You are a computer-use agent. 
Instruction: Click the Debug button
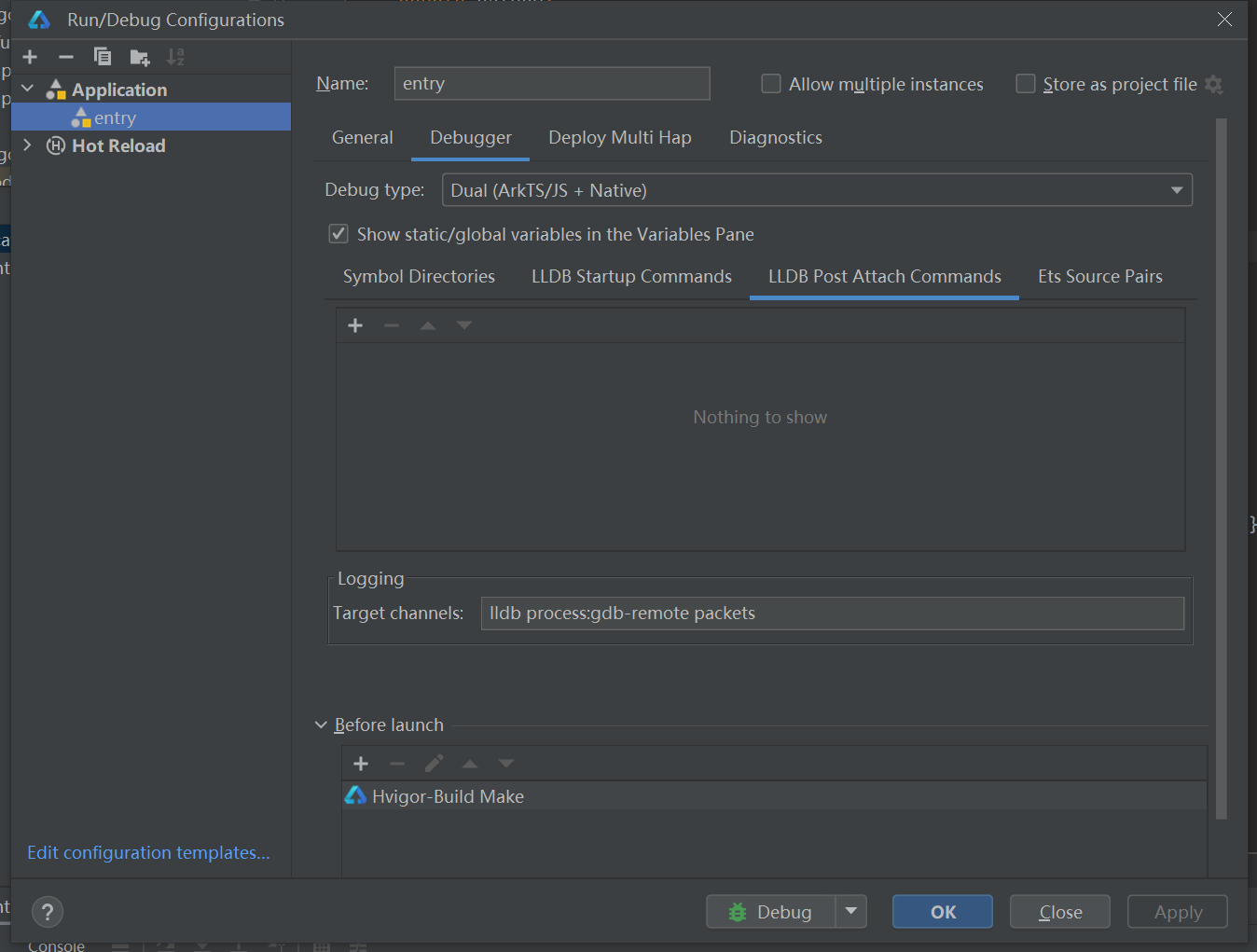(x=771, y=911)
